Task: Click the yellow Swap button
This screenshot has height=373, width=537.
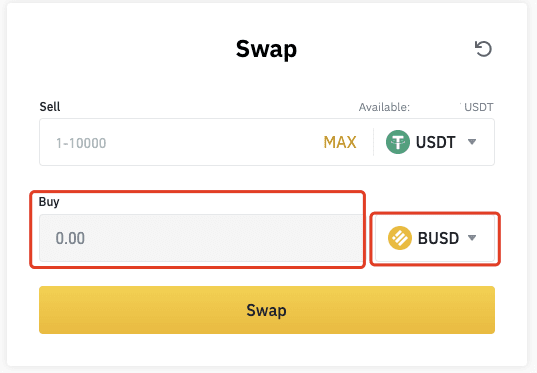Action: (267, 310)
